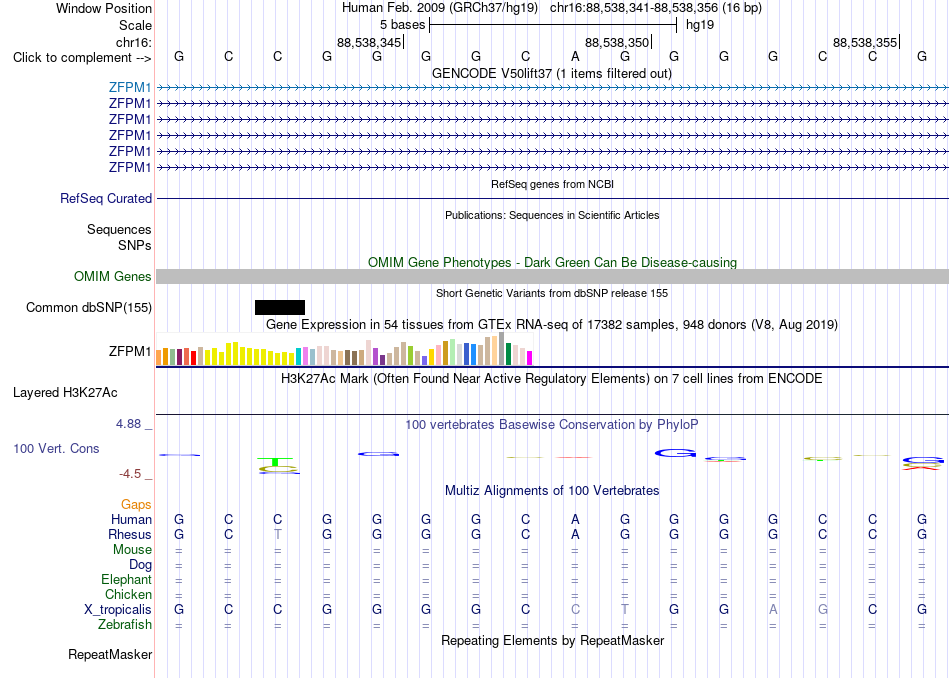950x678 pixels.
Task: Click "Click to complement -->" to complement bases
Action: (82, 58)
